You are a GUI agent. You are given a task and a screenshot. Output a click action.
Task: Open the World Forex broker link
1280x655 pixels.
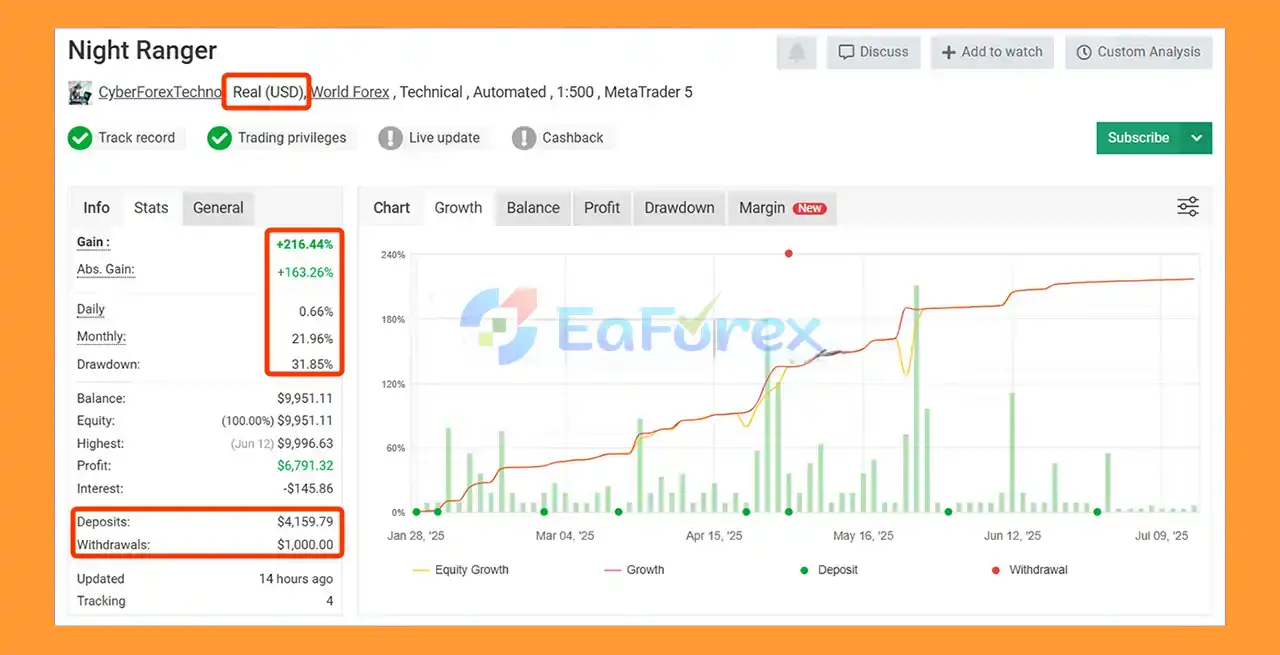(350, 92)
